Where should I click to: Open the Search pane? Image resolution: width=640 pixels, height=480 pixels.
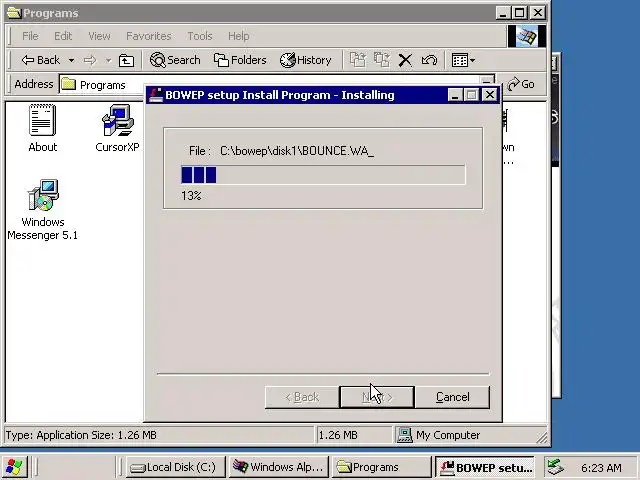175,60
